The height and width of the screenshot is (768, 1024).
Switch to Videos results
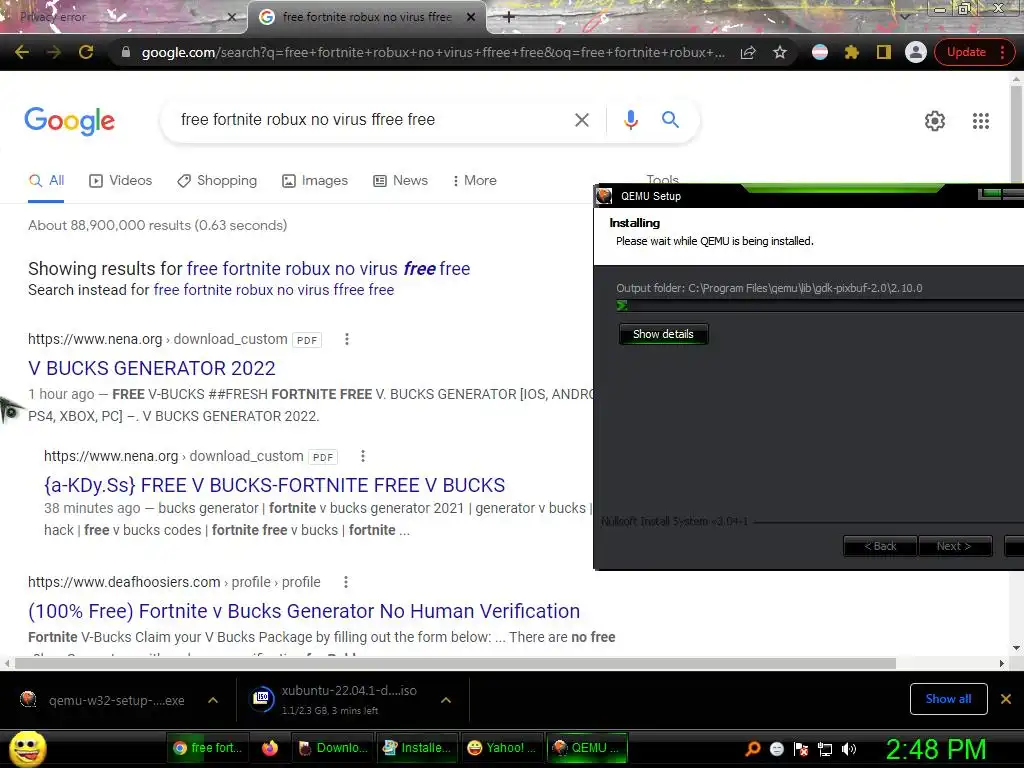(x=121, y=181)
